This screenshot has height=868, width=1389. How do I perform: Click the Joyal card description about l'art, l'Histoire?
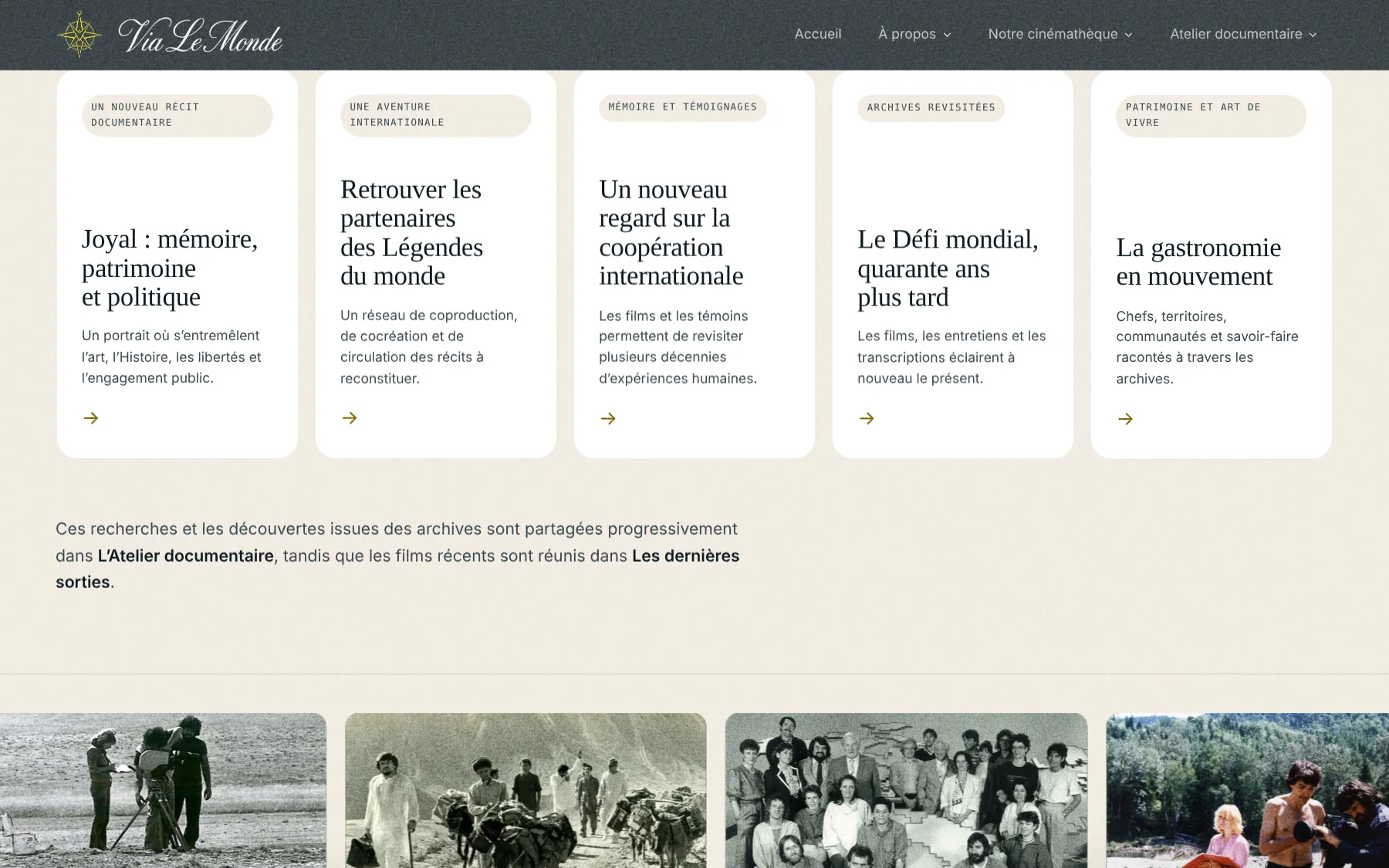pyautogui.click(x=171, y=356)
